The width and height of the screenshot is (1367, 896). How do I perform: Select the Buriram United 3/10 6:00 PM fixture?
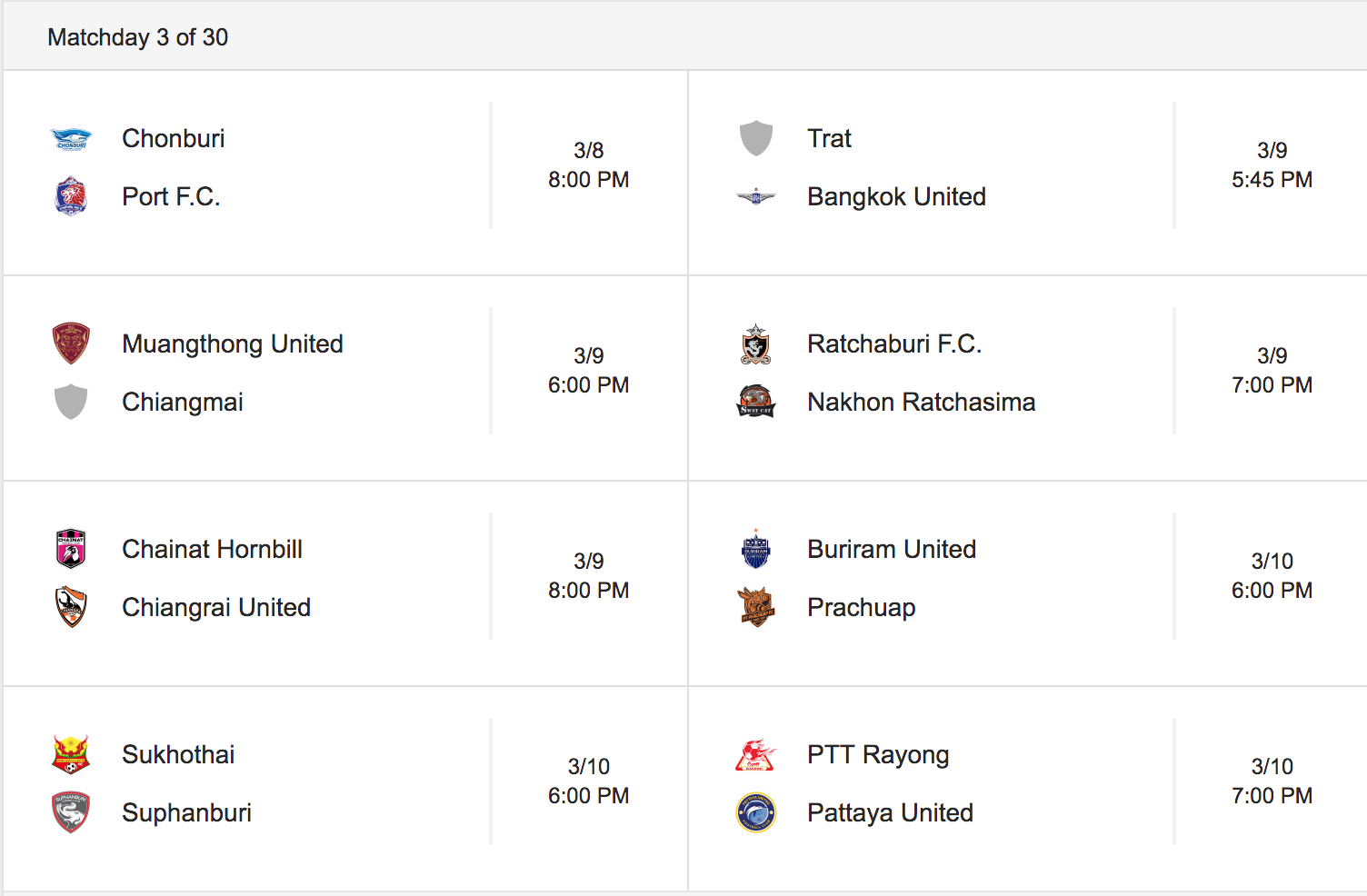(1028, 583)
